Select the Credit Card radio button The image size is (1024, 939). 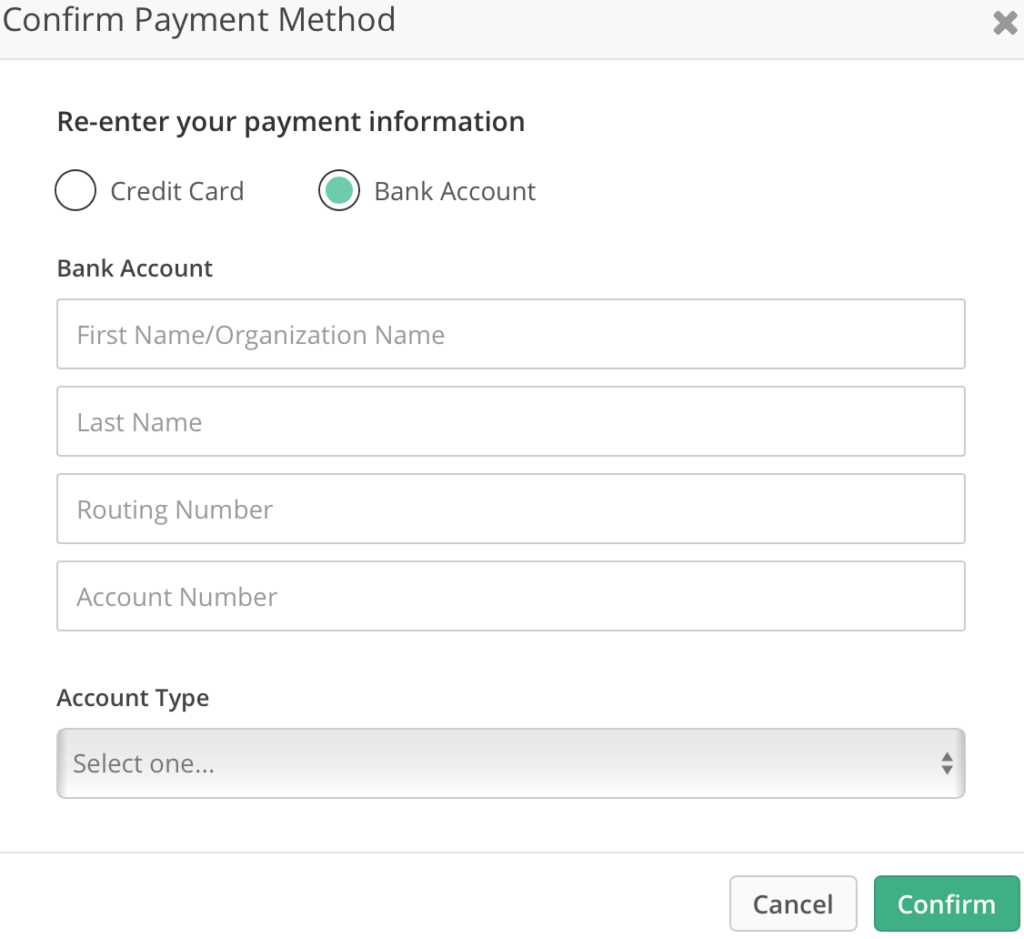point(75,190)
